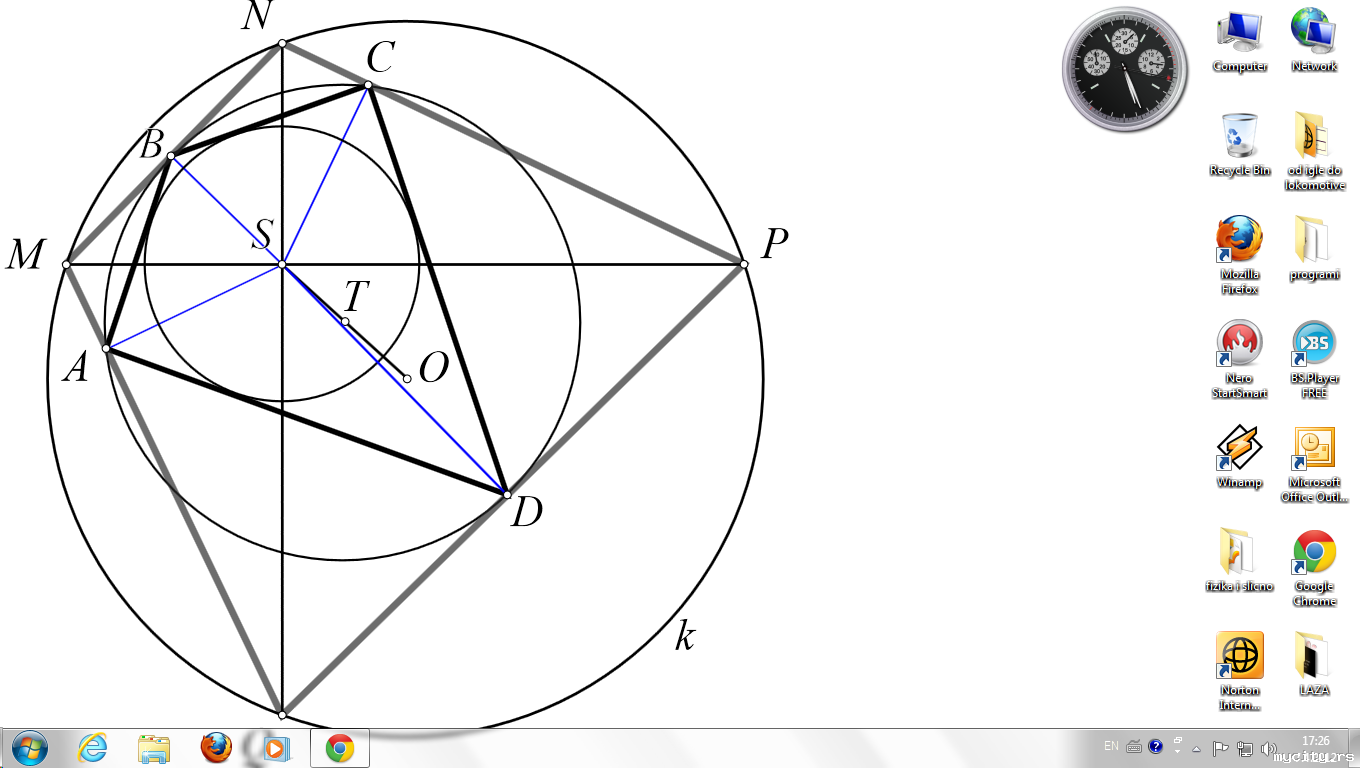Open the Action Center flag icon
The height and width of the screenshot is (768, 1360).
coord(1220,748)
